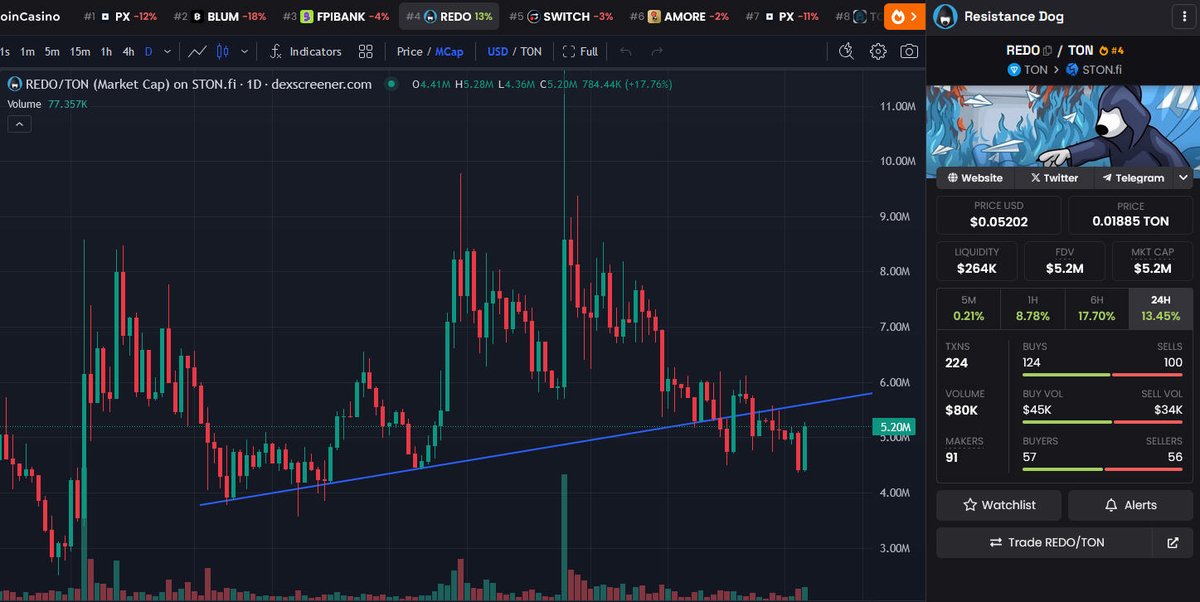Click the LIQUIDITY $264K box
The height and width of the screenshot is (602, 1200).
[x=976, y=261]
